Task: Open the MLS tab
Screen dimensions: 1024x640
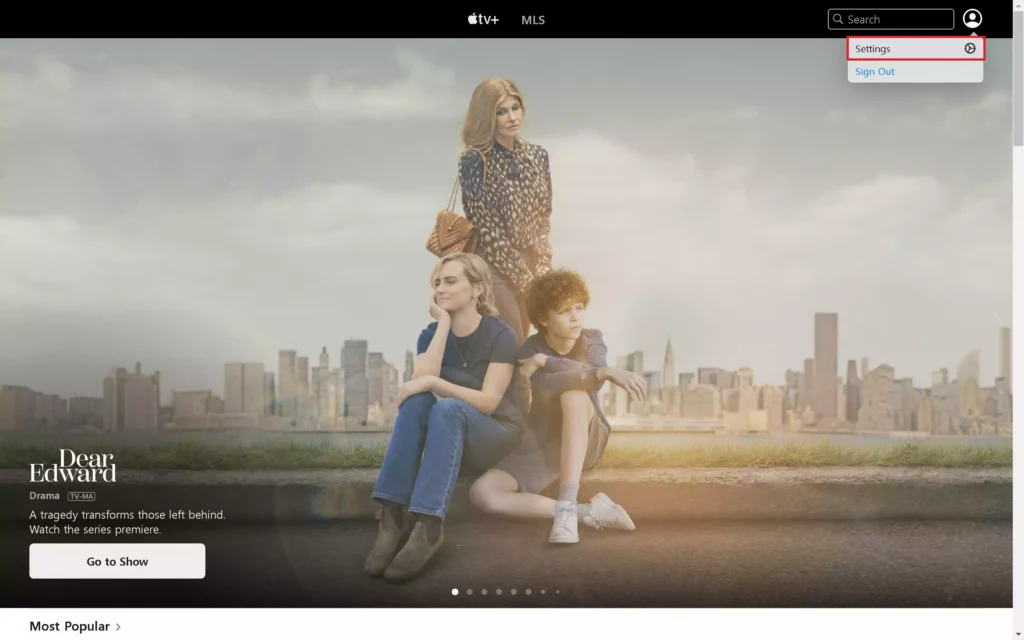Action: (x=533, y=20)
